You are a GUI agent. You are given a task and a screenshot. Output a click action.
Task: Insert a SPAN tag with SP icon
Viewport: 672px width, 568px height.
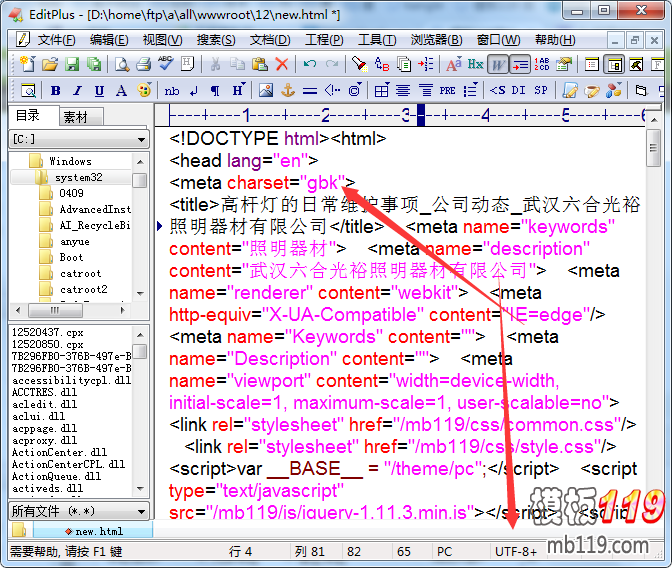pyautogui.click(x=540, y=90)
